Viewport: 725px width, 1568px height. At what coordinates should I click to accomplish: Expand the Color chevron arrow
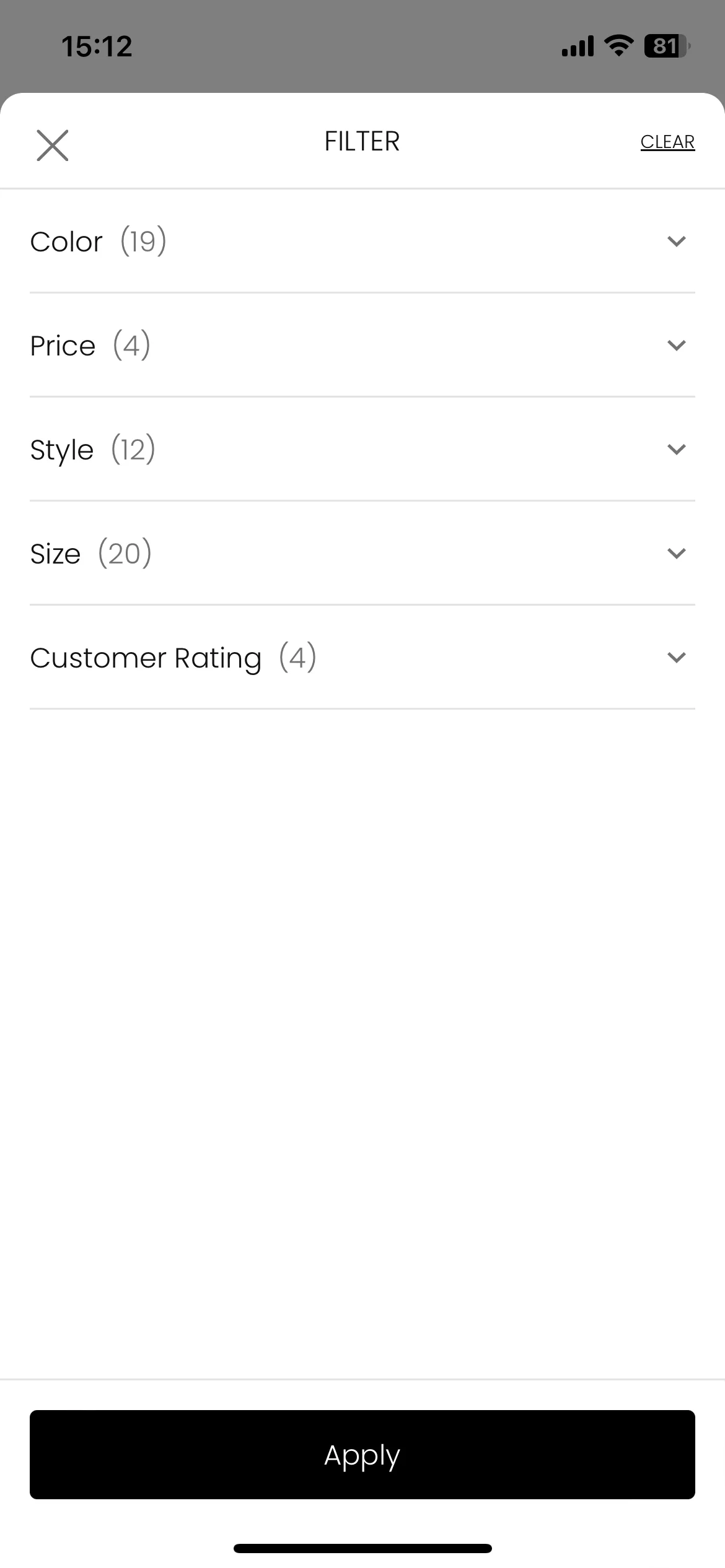pyautogui.click(x=677, y=241)
